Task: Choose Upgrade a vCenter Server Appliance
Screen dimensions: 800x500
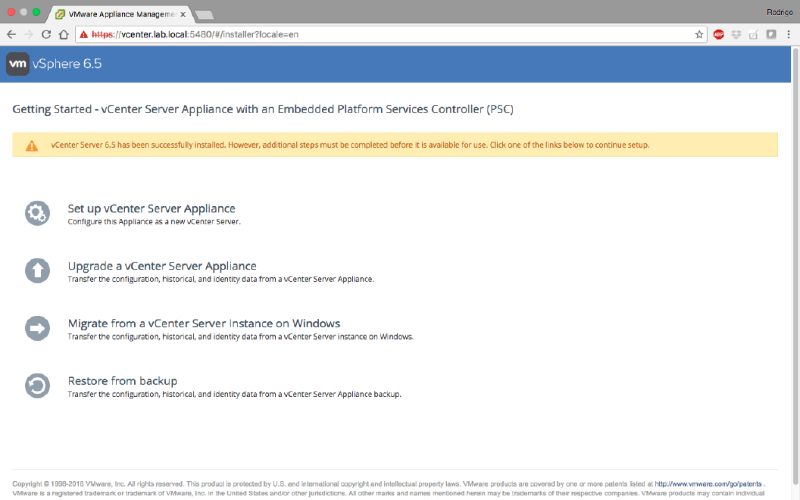Action: click(x=162, y=266)
